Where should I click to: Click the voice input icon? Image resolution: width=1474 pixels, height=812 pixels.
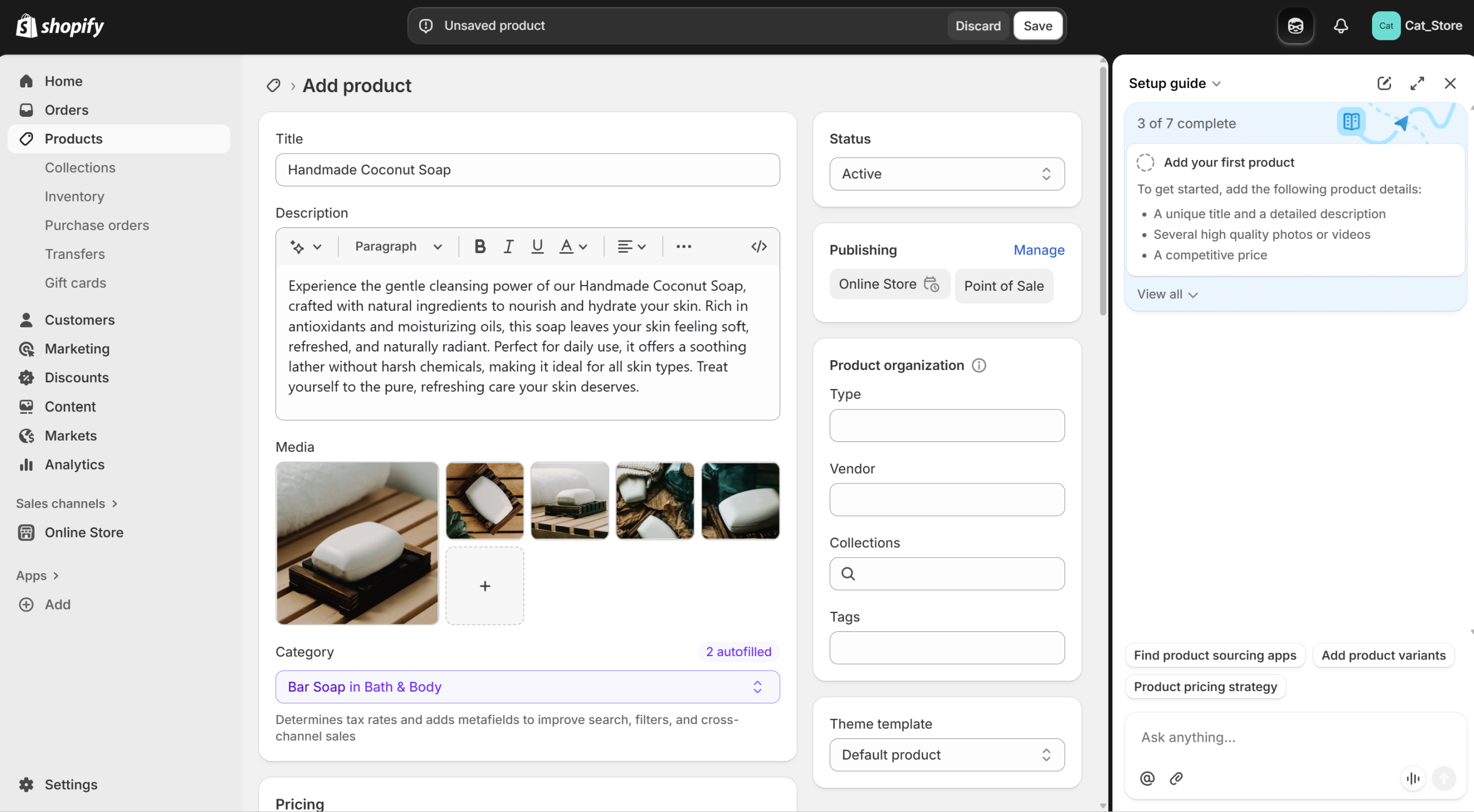[x=1413, y=779]
